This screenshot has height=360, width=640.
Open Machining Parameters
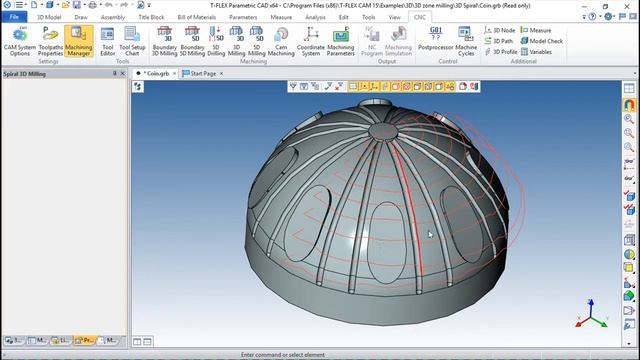coord(340,41)
